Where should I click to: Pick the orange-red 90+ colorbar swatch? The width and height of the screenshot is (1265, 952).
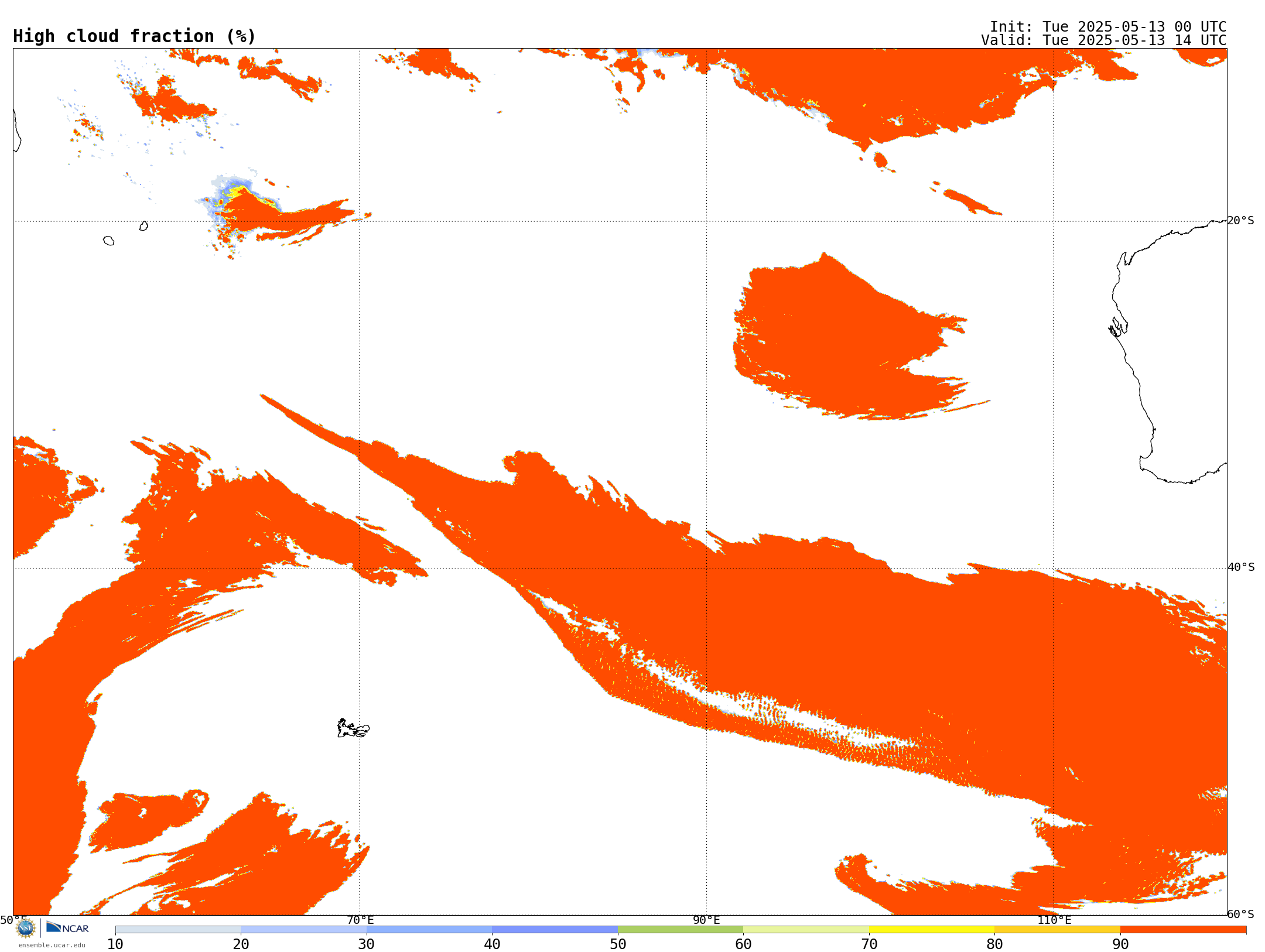click(1183, 930)
